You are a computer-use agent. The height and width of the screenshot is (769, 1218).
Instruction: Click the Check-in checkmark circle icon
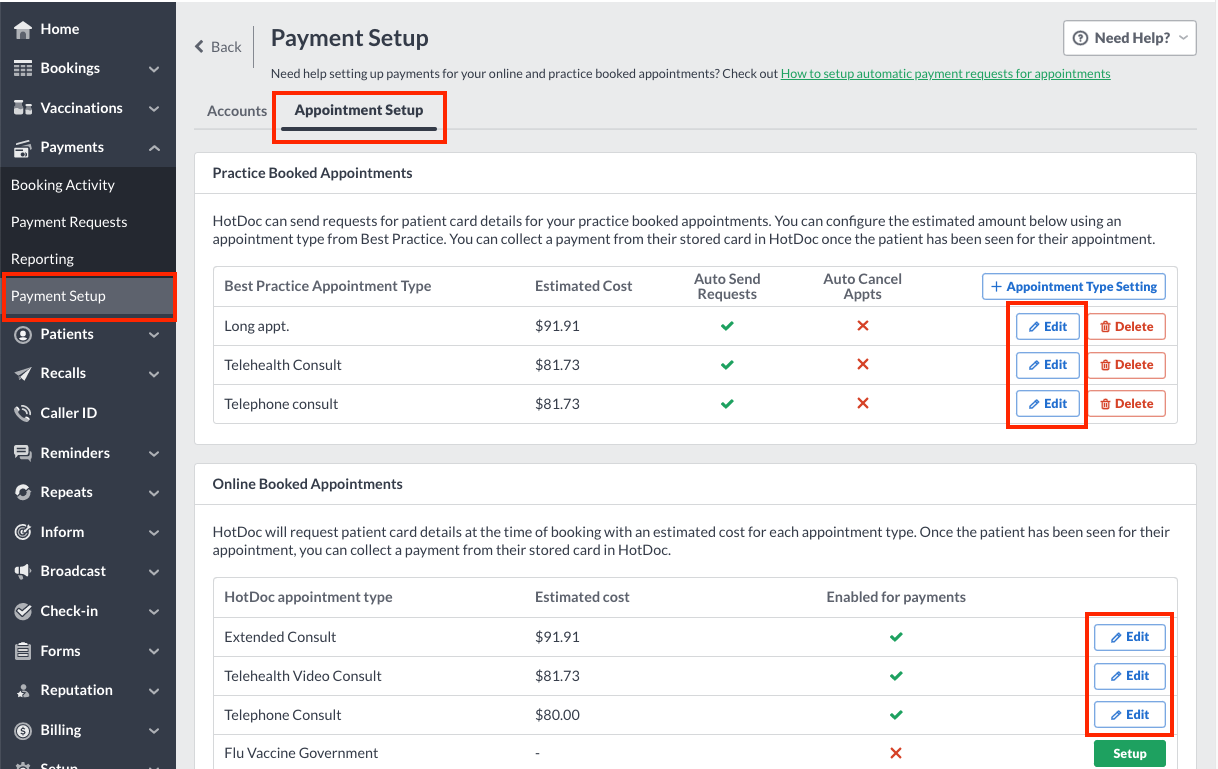(x=23, y=611)
